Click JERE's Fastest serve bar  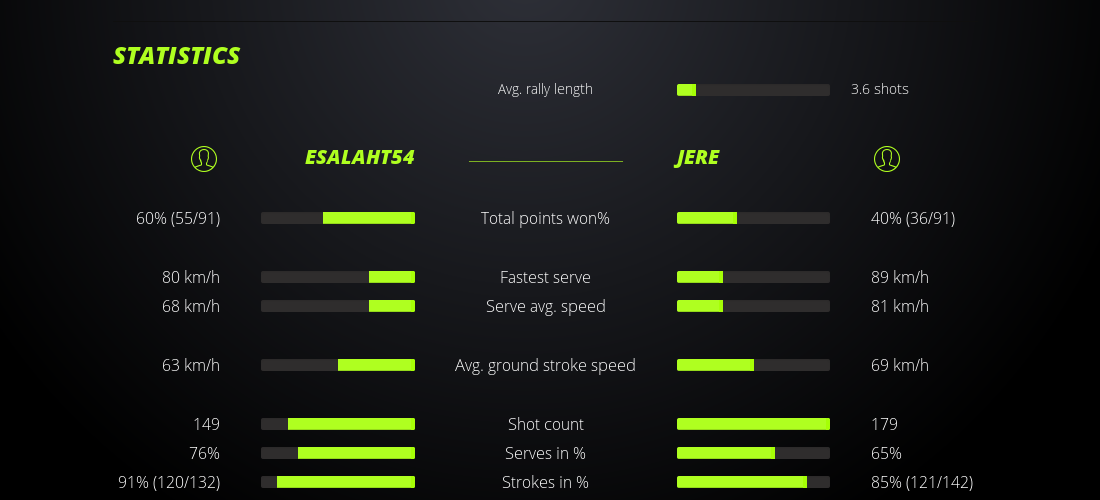(753, 277)
